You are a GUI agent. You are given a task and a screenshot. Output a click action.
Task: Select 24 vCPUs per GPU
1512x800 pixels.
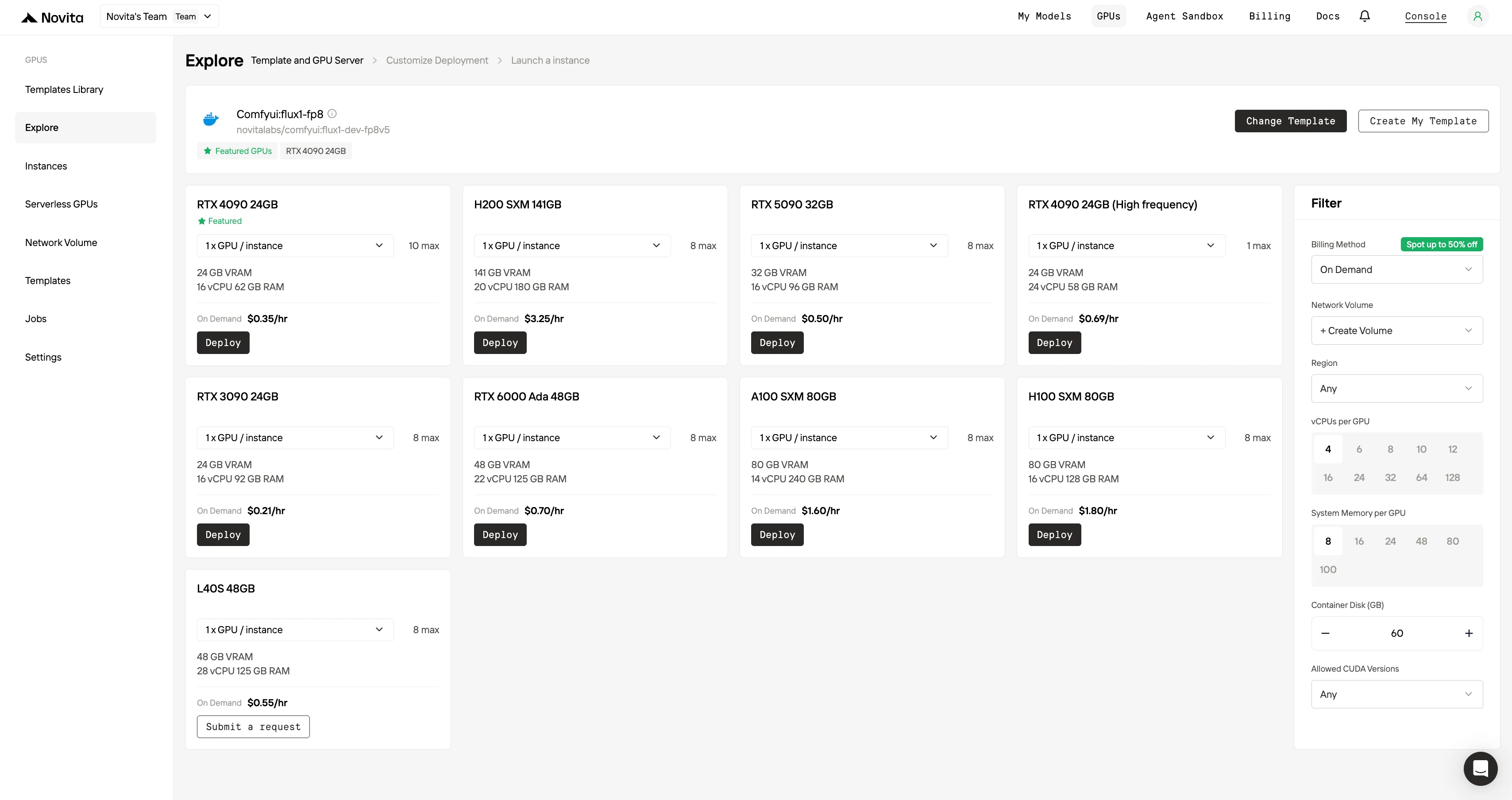tap(1359, 478)
